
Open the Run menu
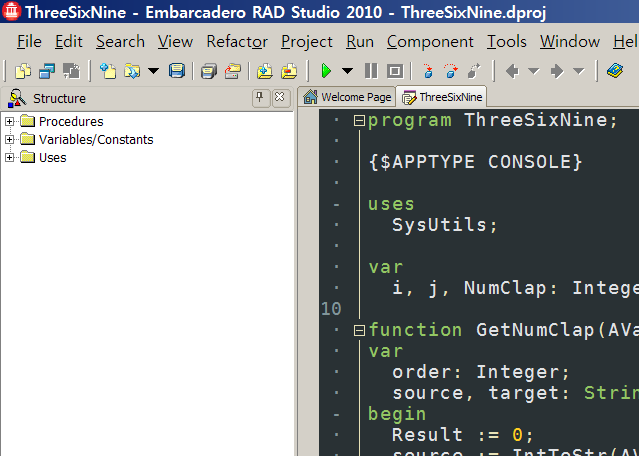pos(360,42)
